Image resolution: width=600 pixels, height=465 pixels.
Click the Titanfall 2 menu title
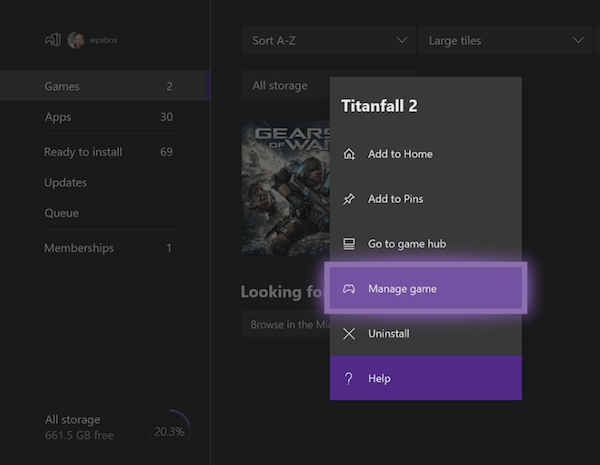point(379,106)
